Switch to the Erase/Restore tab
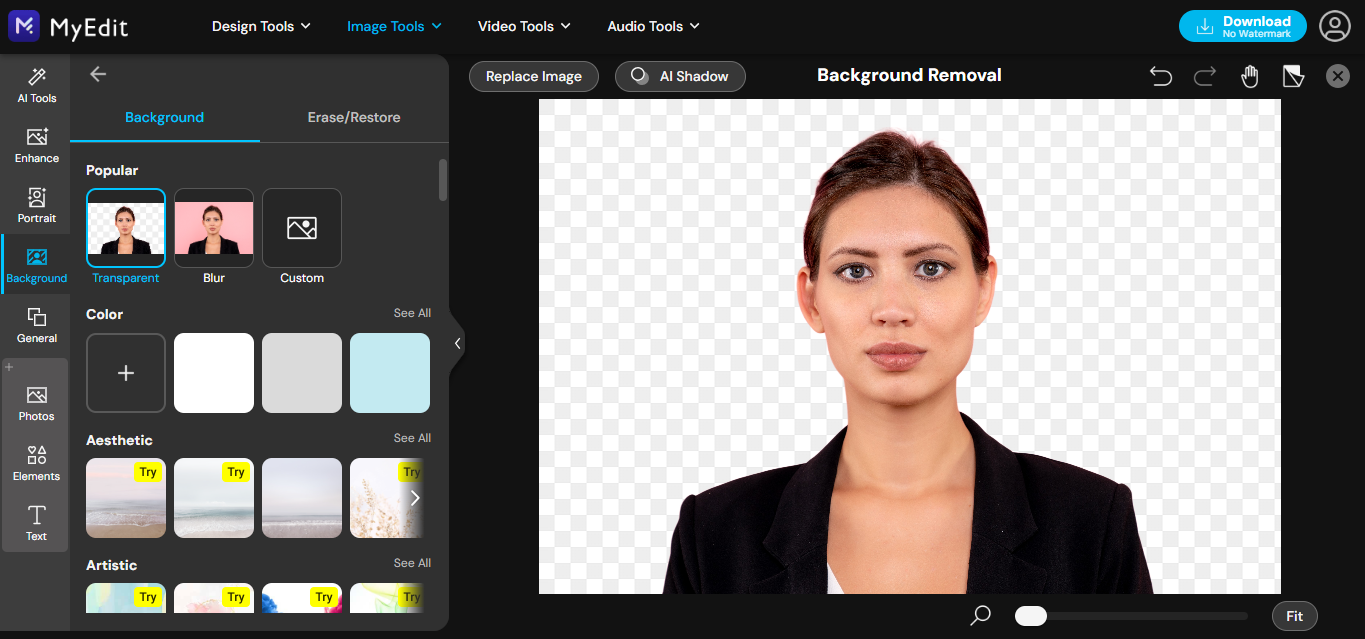This screenshot has height=639, width=1365. tap(353, 117)
